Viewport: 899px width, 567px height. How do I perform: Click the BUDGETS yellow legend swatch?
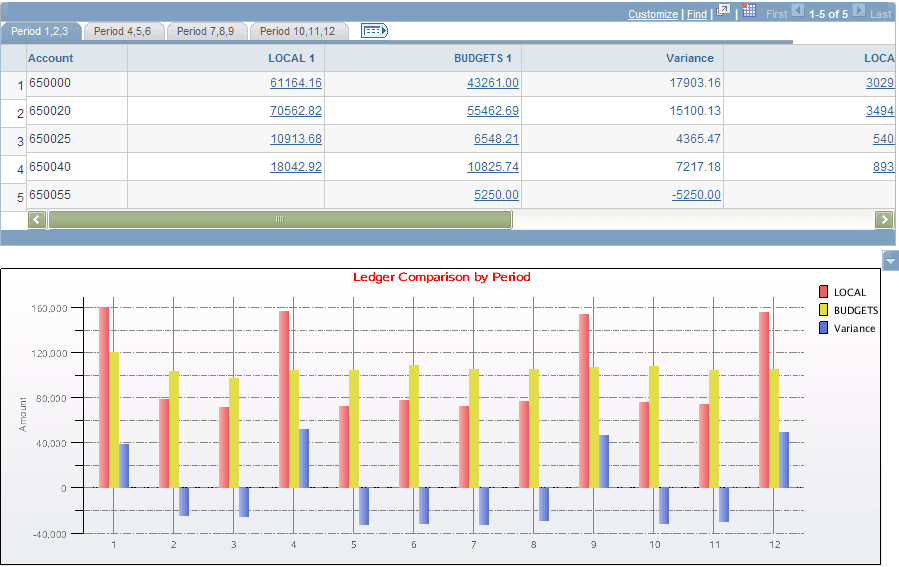(823, 310)
